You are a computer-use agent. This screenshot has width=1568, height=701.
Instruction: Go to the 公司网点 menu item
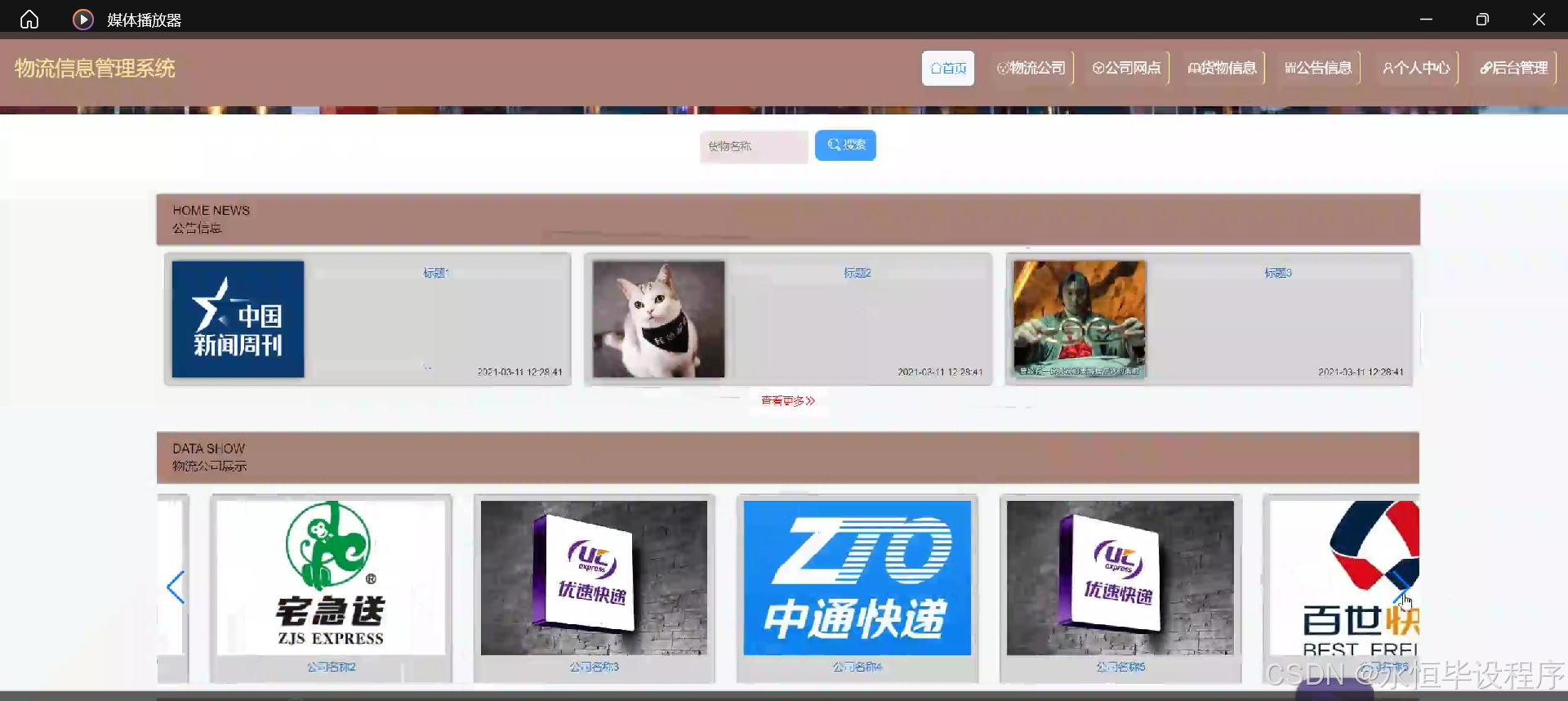point(1127,68)
